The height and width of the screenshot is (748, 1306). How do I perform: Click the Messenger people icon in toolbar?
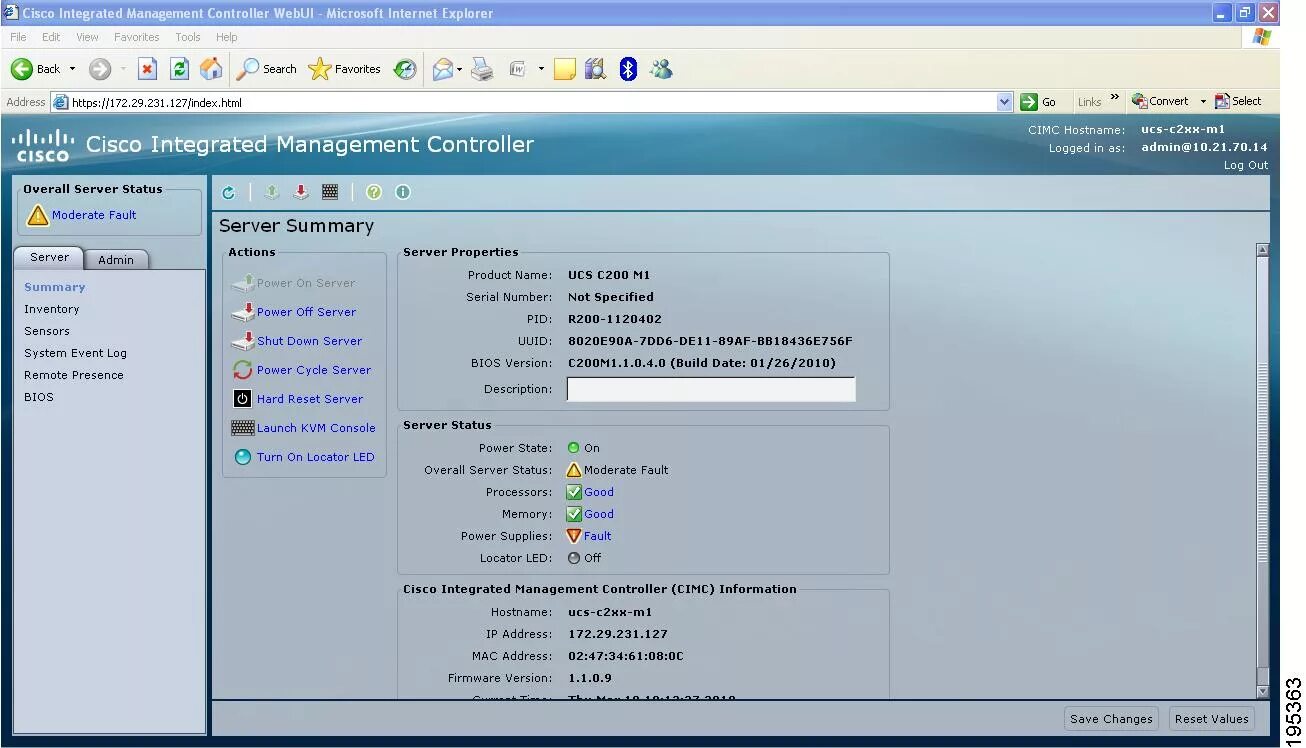pyautogui.click(x=660, y=69)
